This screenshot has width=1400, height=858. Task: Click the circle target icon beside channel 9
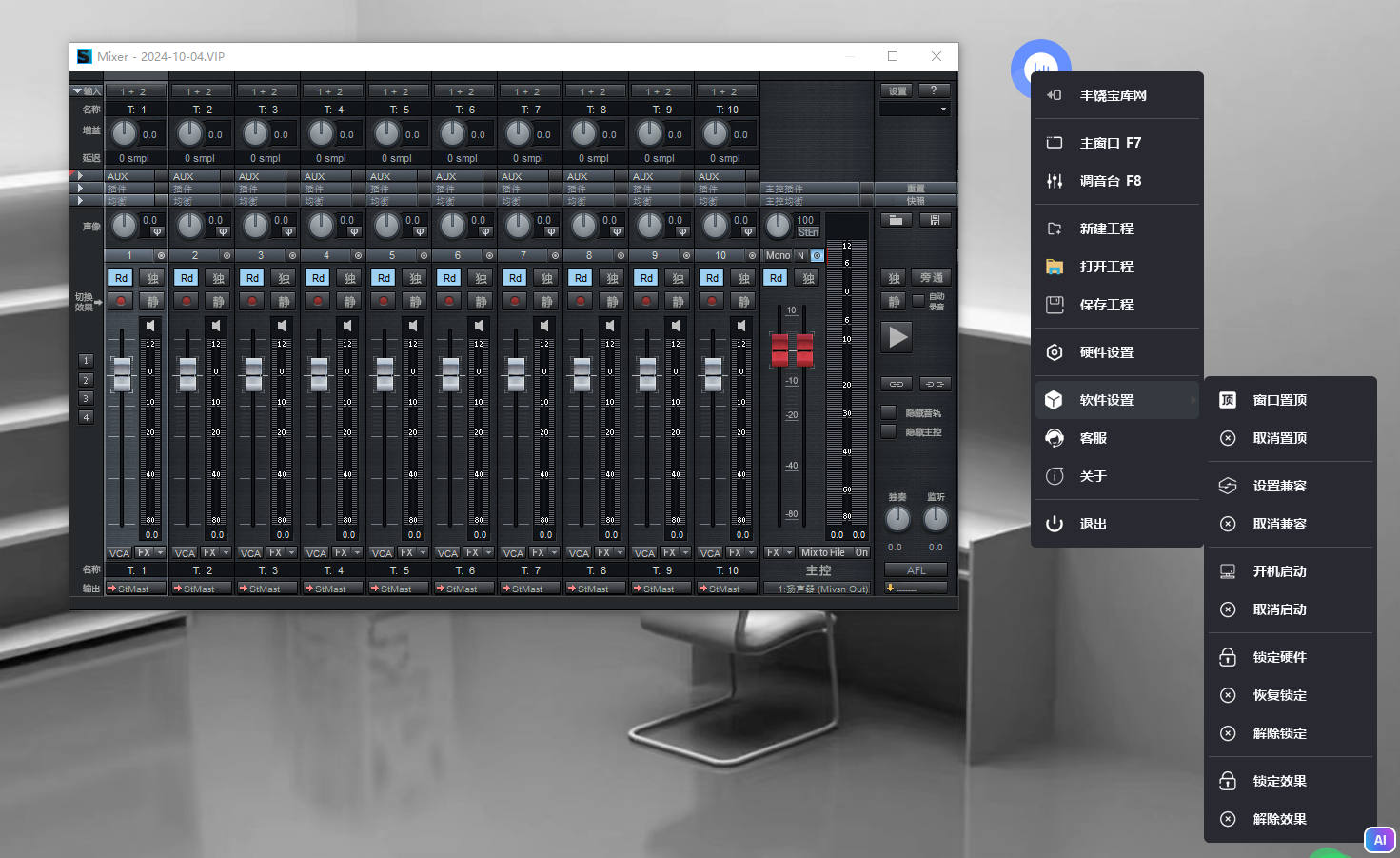coord(686,255)
